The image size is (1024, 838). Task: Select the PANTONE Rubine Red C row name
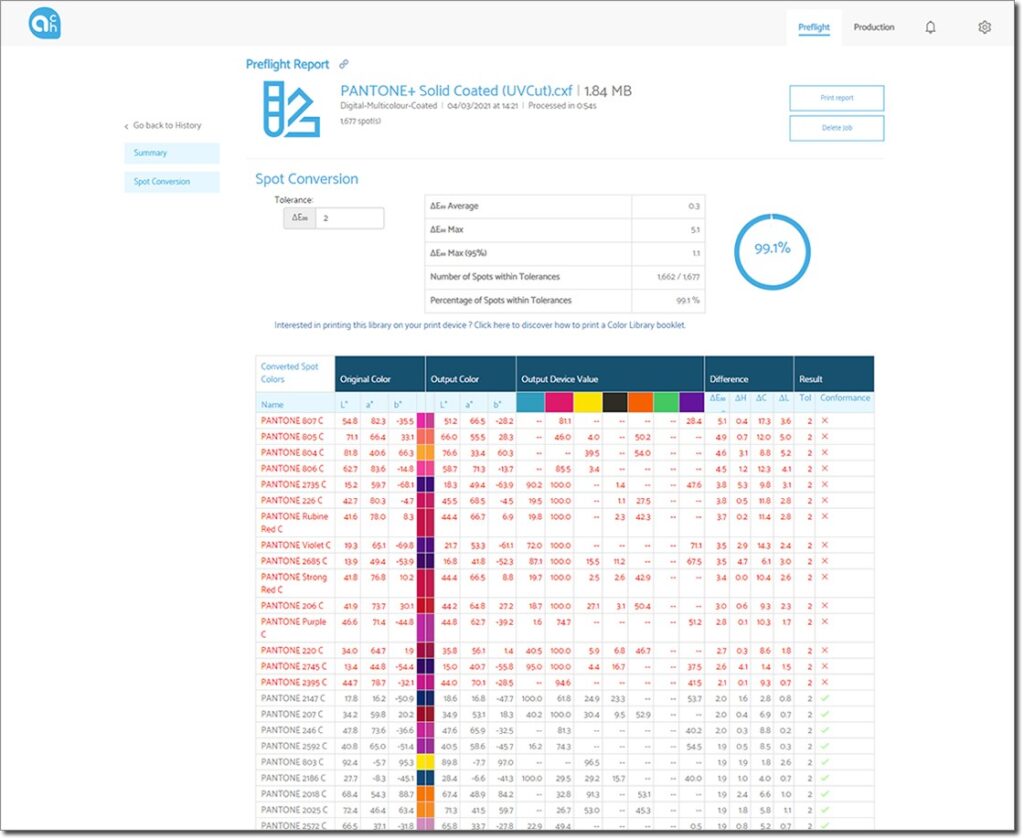pyautogui.click(x=295, y=523)
